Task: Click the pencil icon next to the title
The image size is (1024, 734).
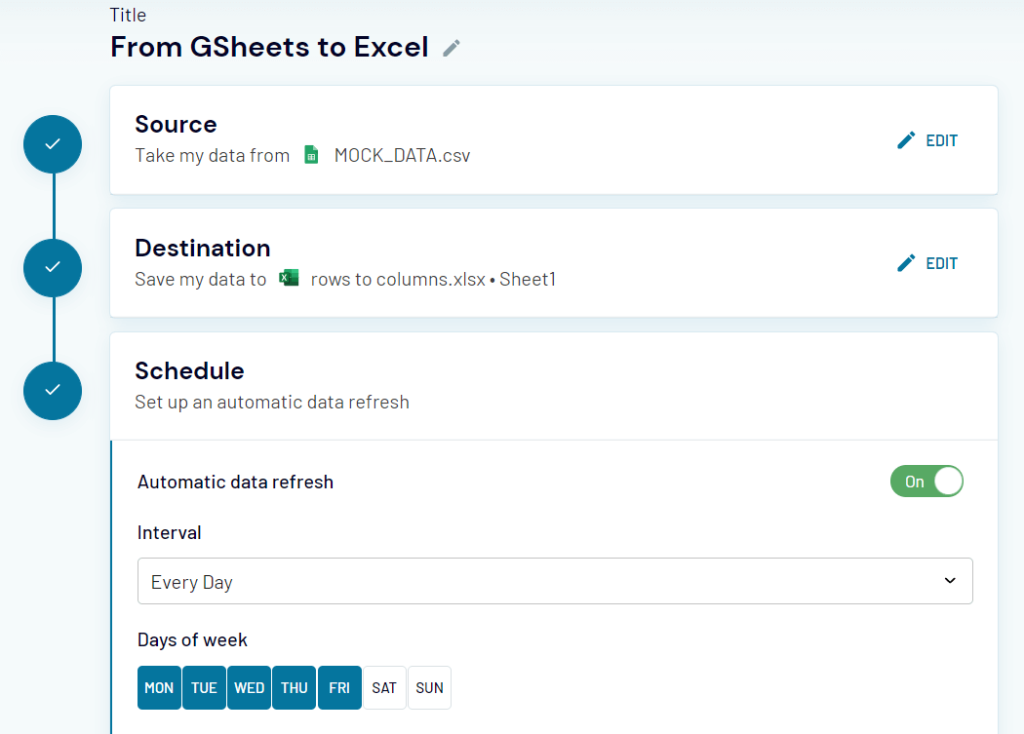Action: pyautogui.click(x=451, y=47)
